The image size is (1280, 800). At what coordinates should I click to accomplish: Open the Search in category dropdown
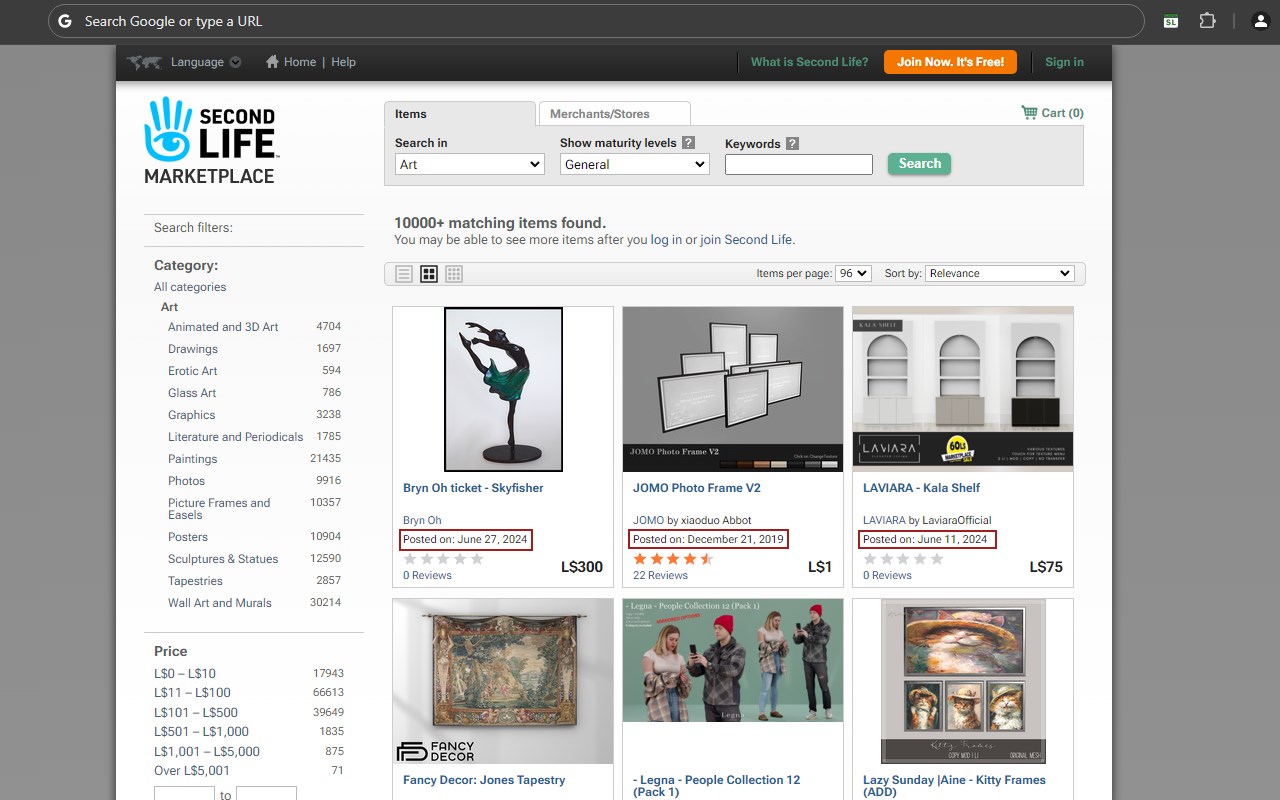470,164
